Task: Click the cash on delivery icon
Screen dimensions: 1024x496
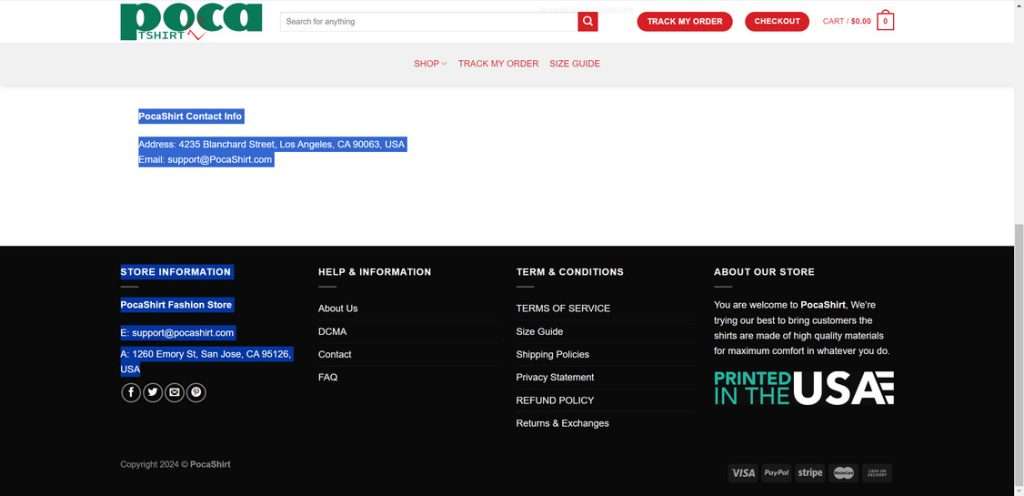Action: [x=876, y=473]
